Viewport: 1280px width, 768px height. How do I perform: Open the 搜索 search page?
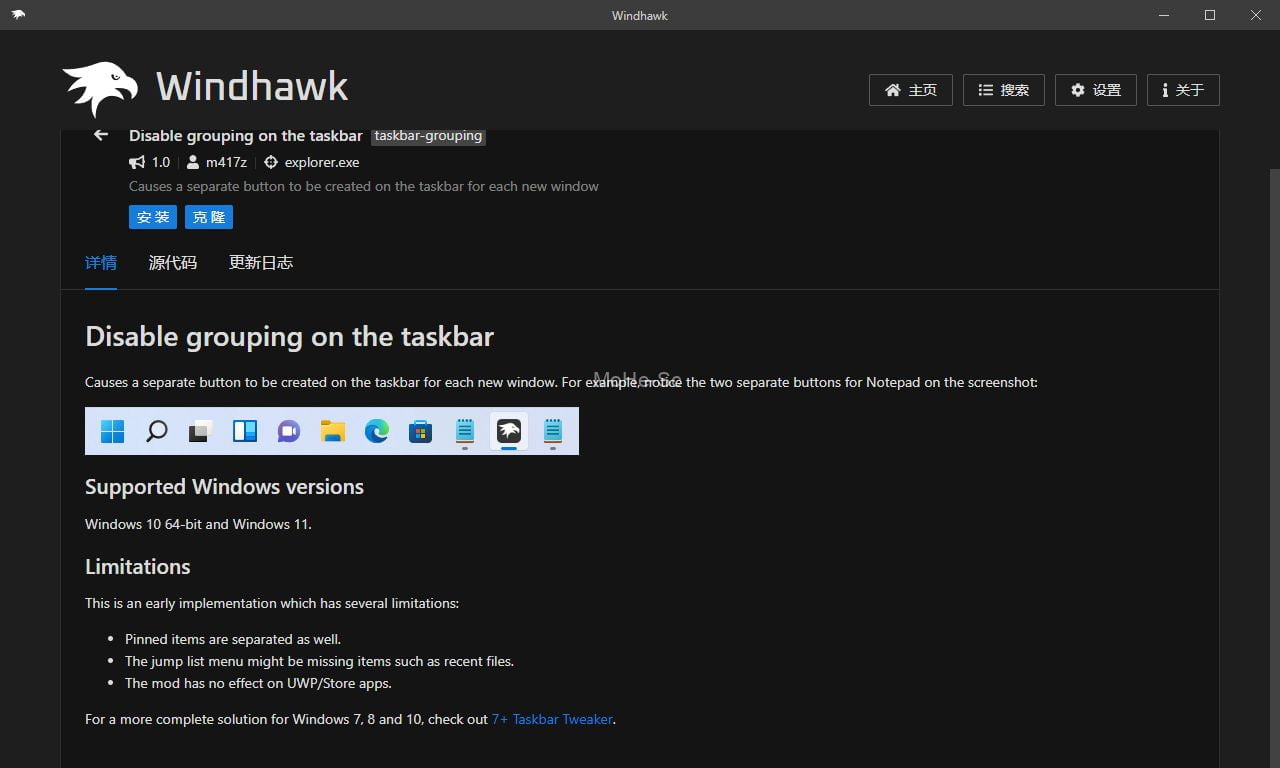coord(1003,90)
